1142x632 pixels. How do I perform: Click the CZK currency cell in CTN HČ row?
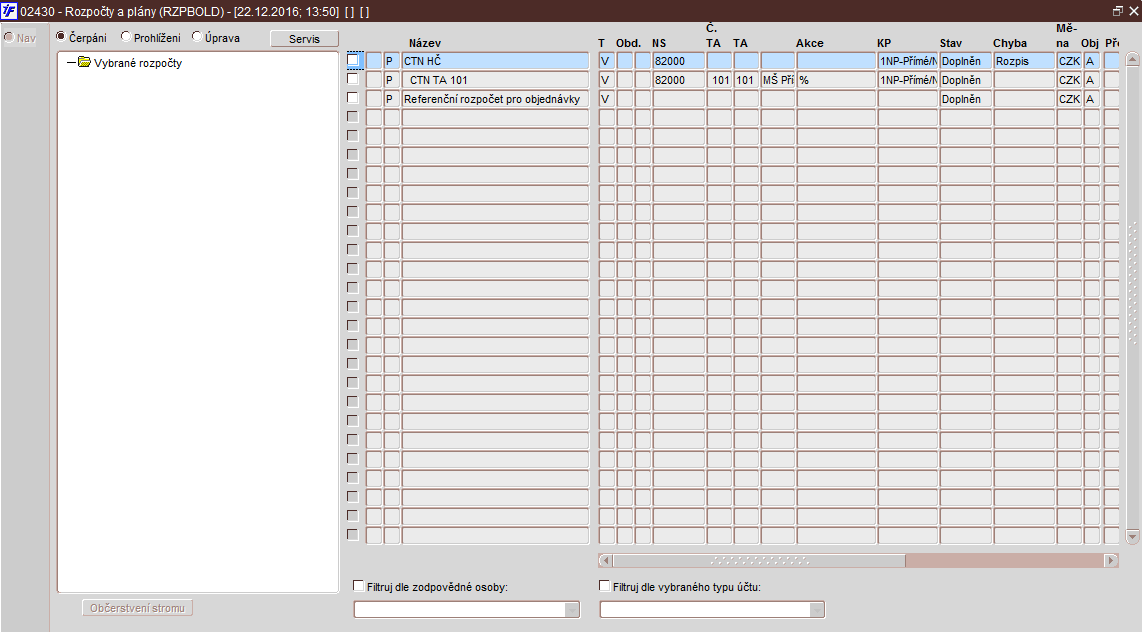pos(1069,61)
